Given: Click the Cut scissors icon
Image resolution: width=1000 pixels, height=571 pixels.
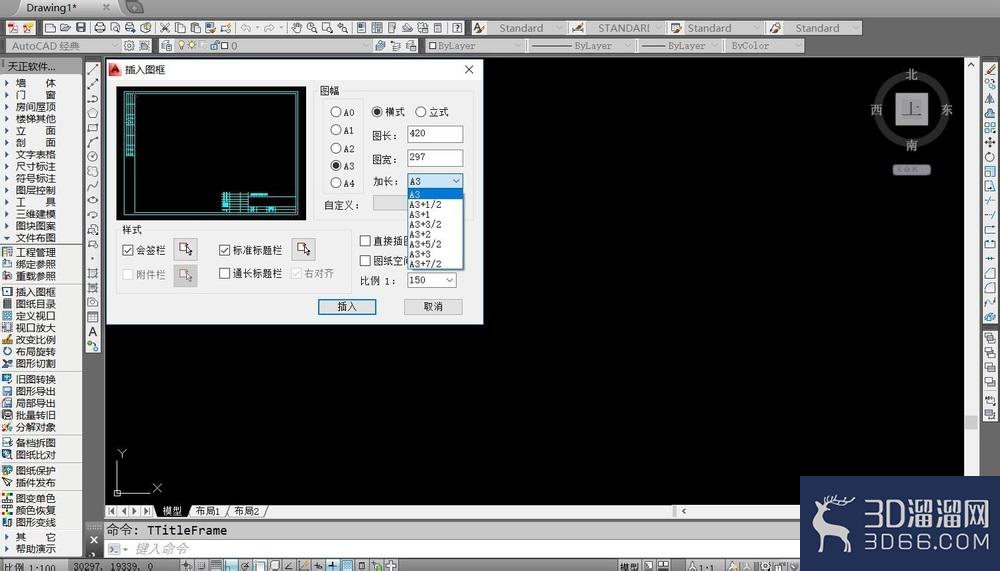Looking at the screenshot, I should pyautogui.click(x=165, y=28).
